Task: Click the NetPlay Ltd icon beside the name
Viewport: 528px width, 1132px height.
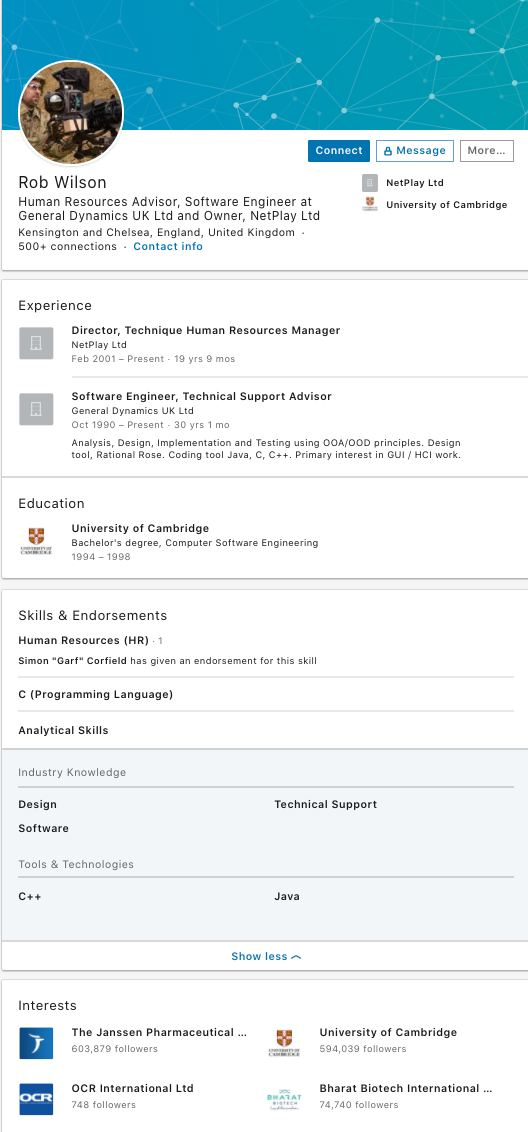Action: [x=370, y=183]
